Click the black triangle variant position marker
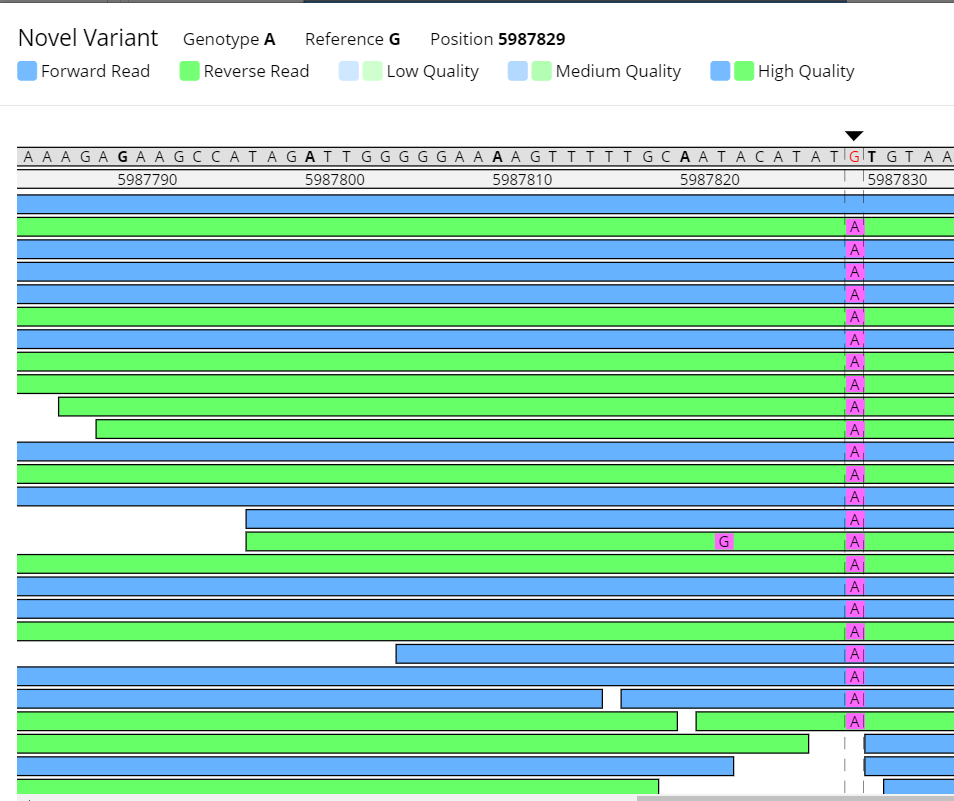The image size is (954, 801). click(854, 136)
